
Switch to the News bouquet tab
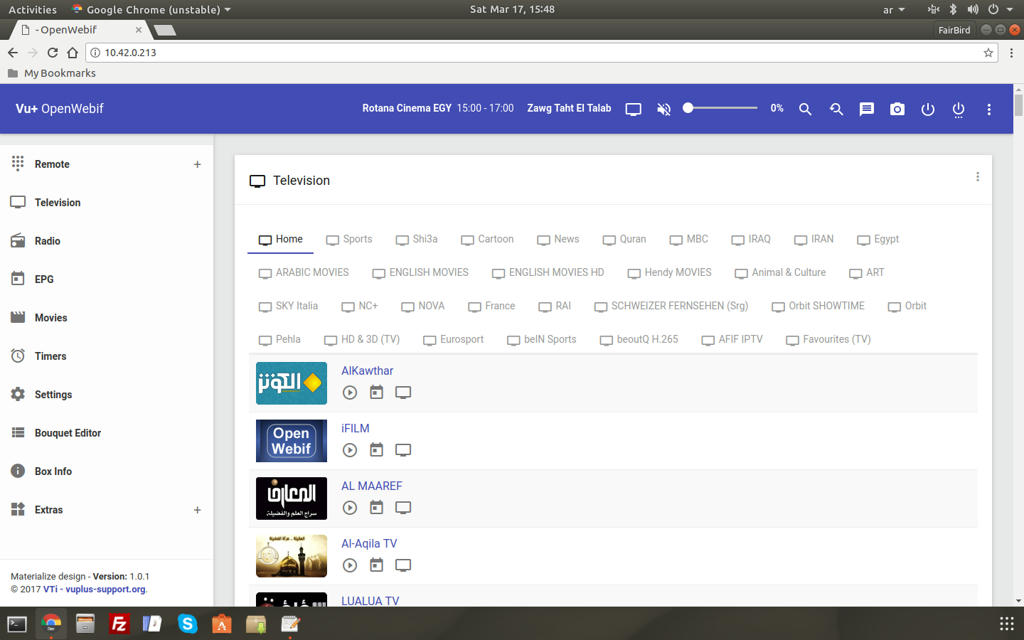coord(558,239)
